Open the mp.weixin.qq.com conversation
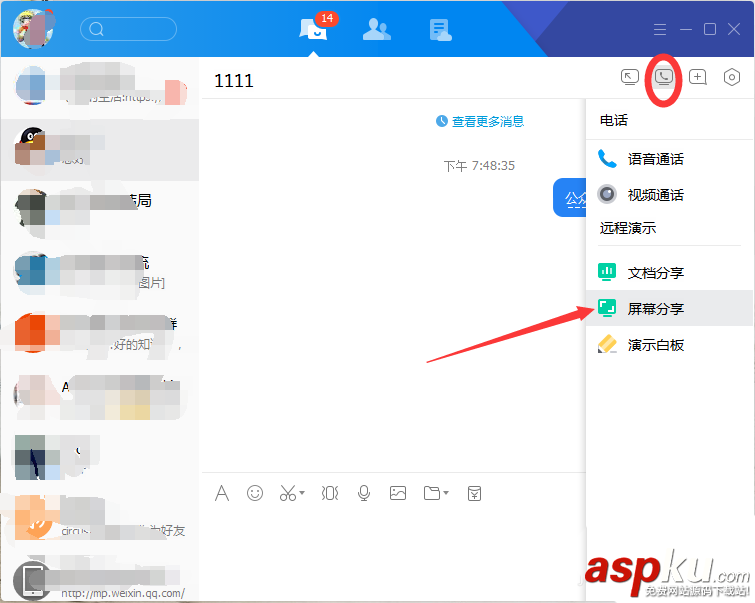 (x=100, y=579)
